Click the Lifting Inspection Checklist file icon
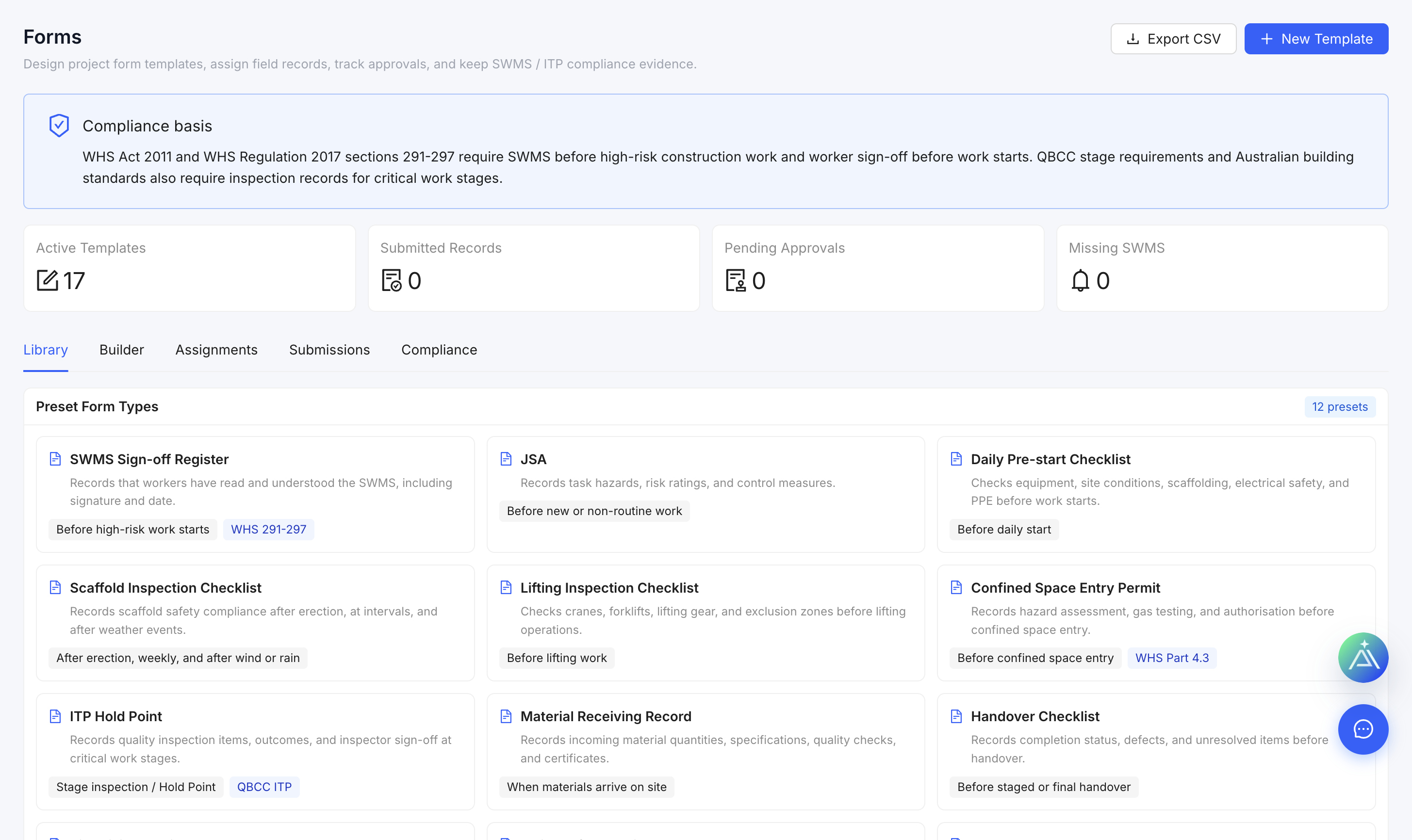1412x840 pixels. (x=506, y=587)
